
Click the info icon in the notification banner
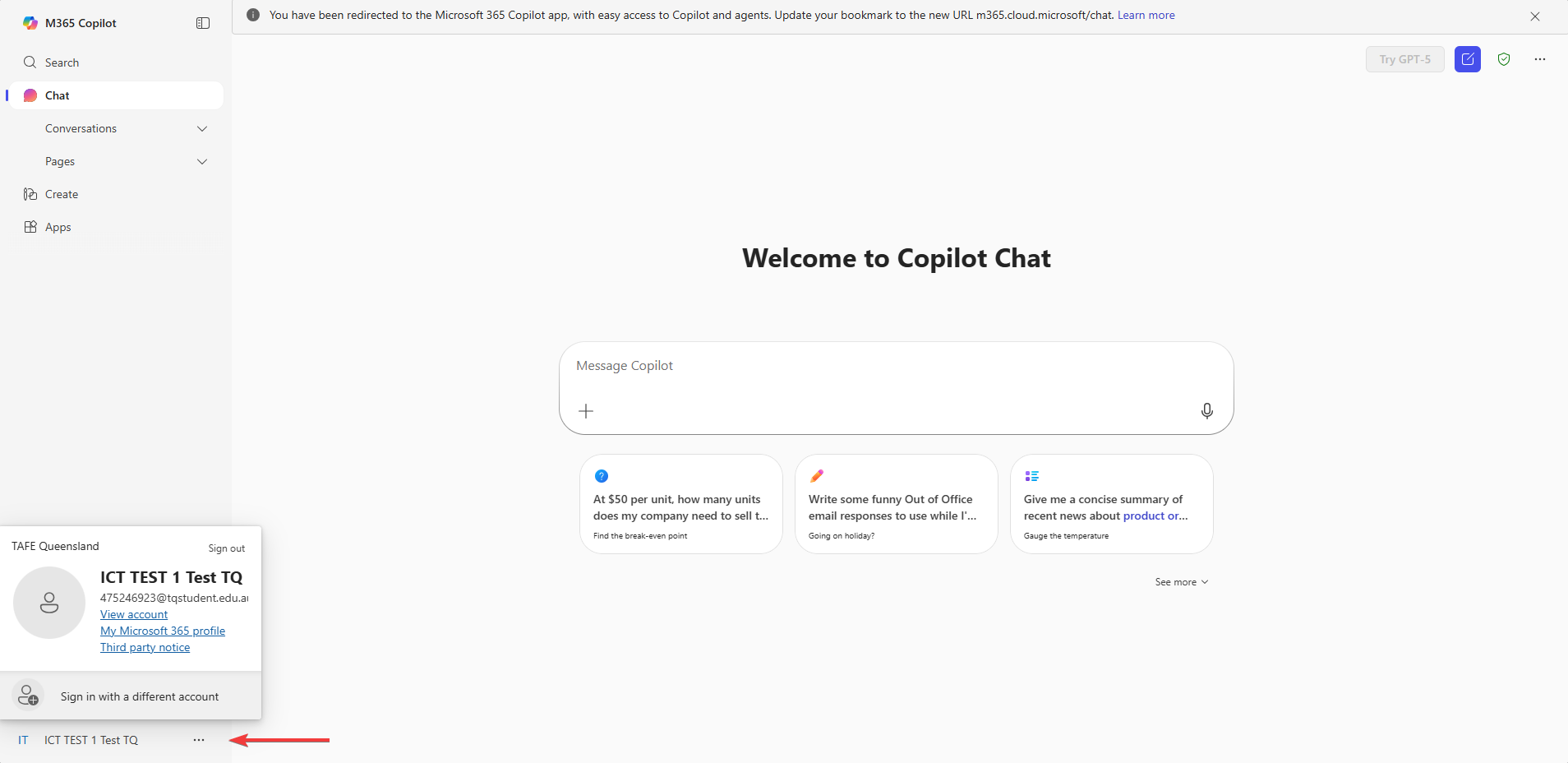(x=253, y=15)
